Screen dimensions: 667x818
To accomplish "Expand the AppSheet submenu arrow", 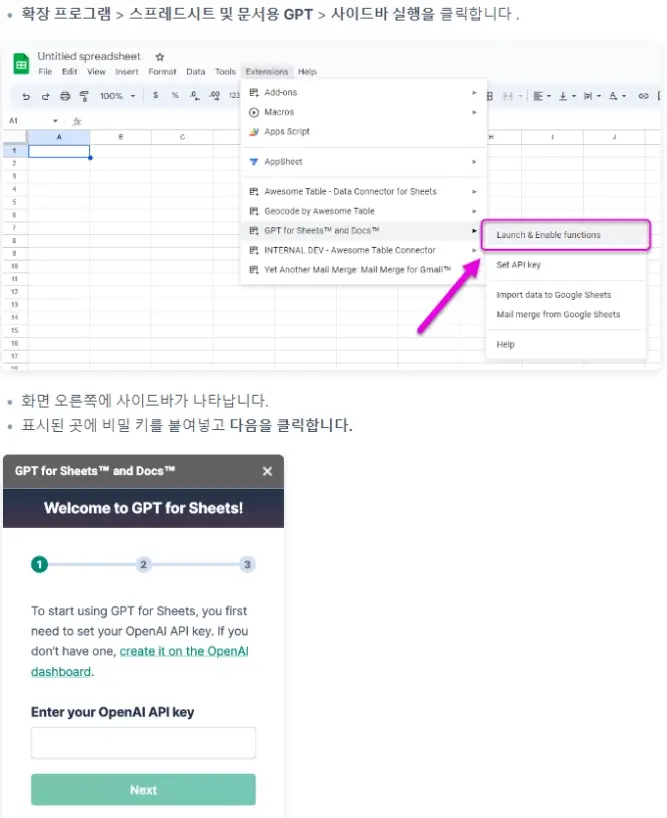I will click(x=474, y=162).
